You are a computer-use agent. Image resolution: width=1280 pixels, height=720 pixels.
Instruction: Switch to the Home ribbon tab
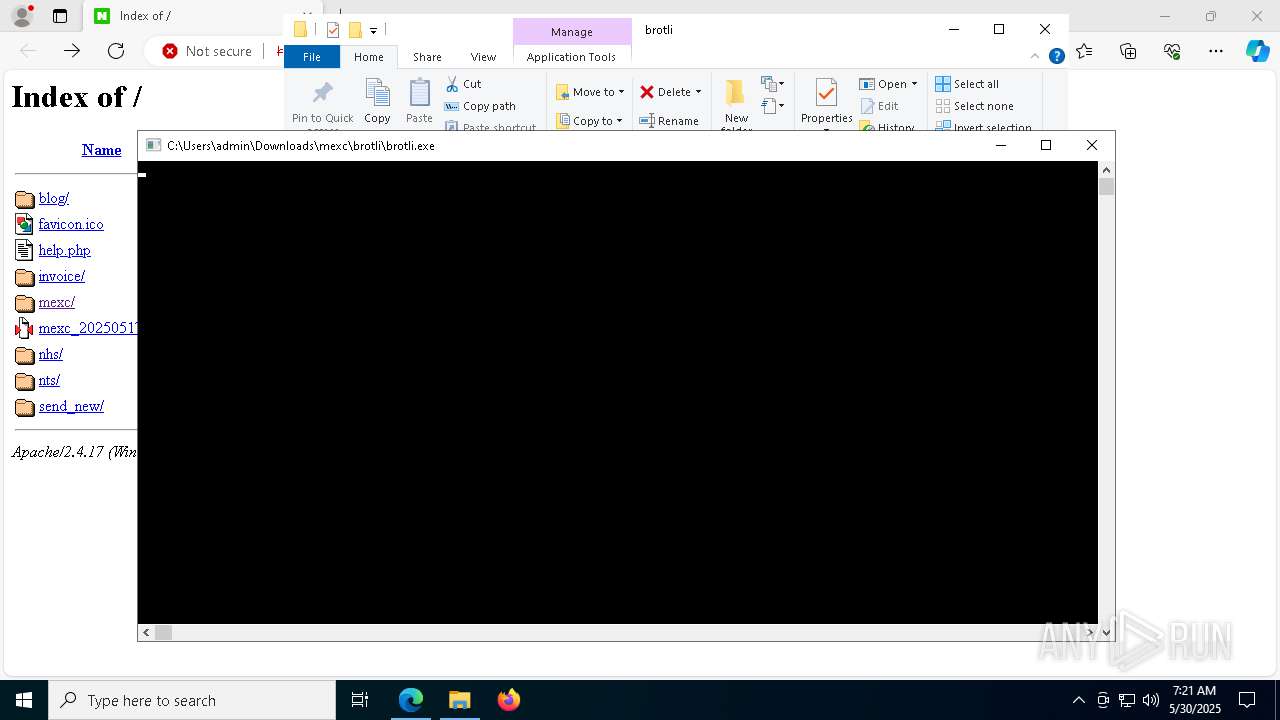point(369,57)
